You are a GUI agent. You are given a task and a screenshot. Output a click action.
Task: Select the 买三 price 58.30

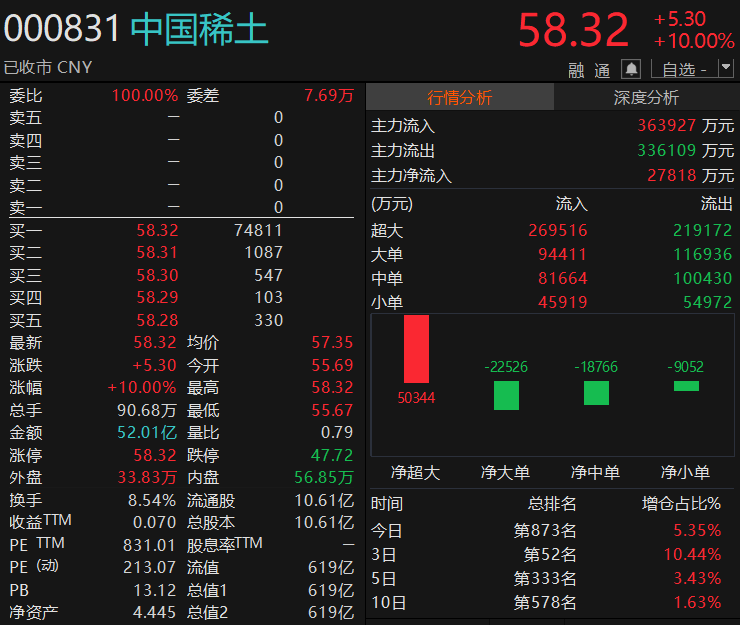(157, 275)
